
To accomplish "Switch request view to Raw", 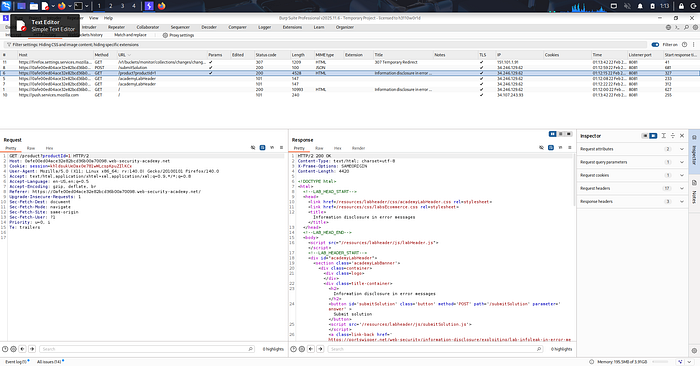I will (x=31, y=148).
